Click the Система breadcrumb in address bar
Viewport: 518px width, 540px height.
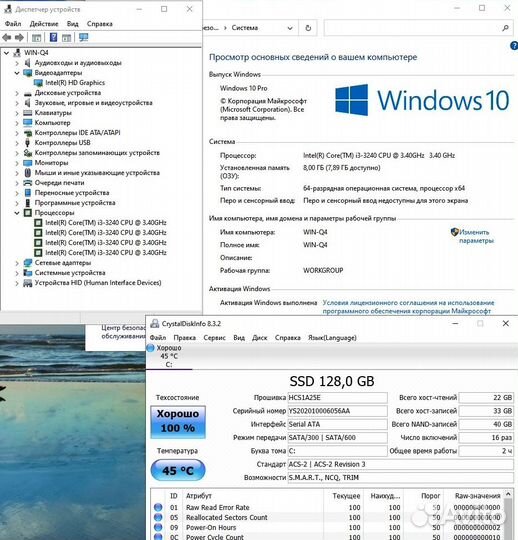(245, 28)
